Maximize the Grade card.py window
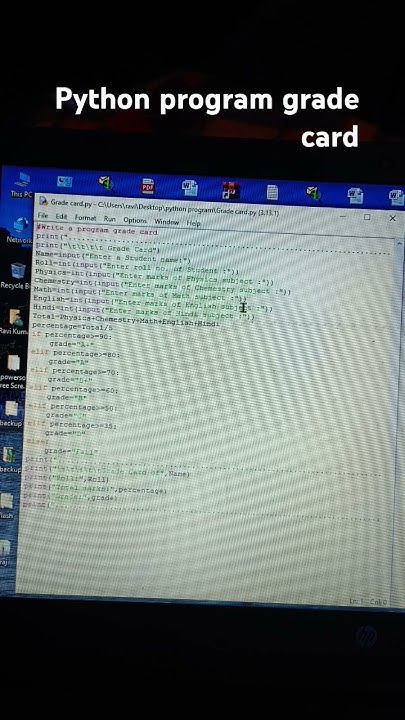Viewport: 405px width, 720px height. point(367,217)
